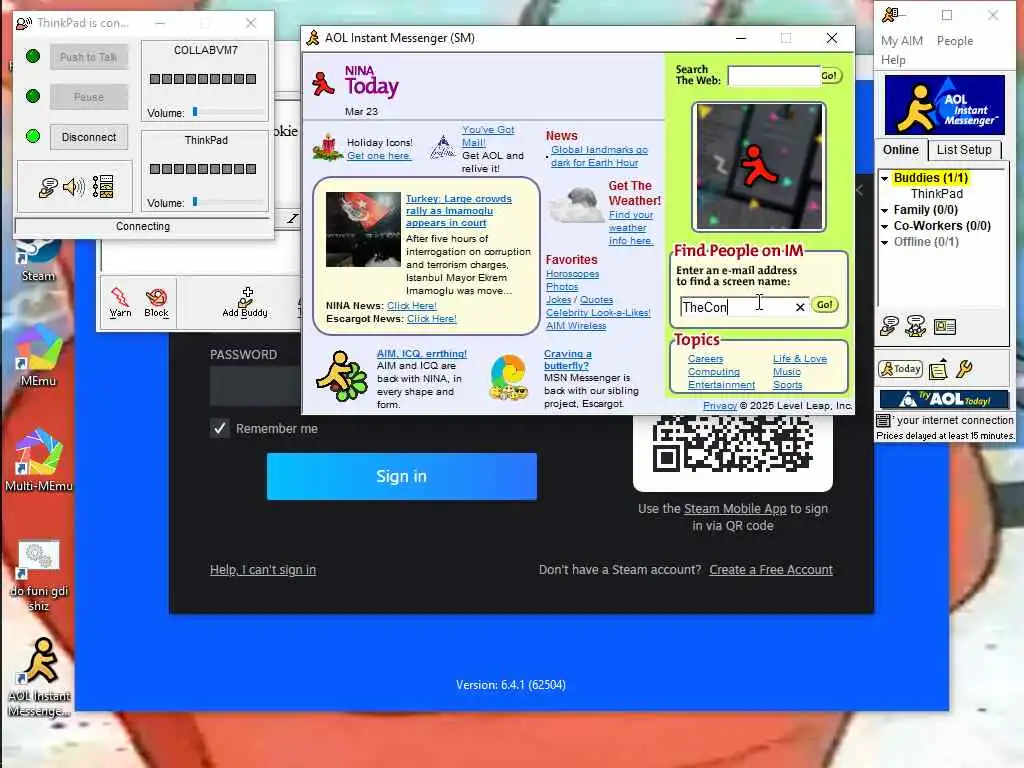
Task: Open the Horoscopes favorites link
Action: pyautogui.click(x=572, y=274)
